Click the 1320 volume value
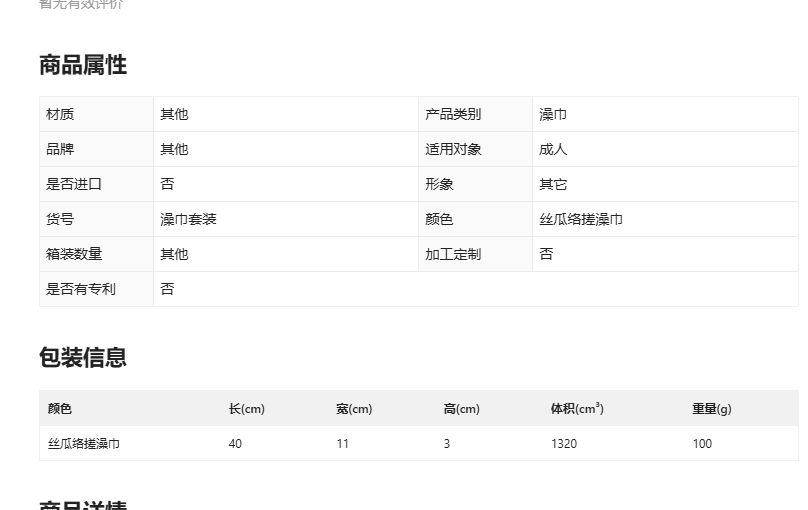The width and height of the screenshot is (808, 510). 564,443
